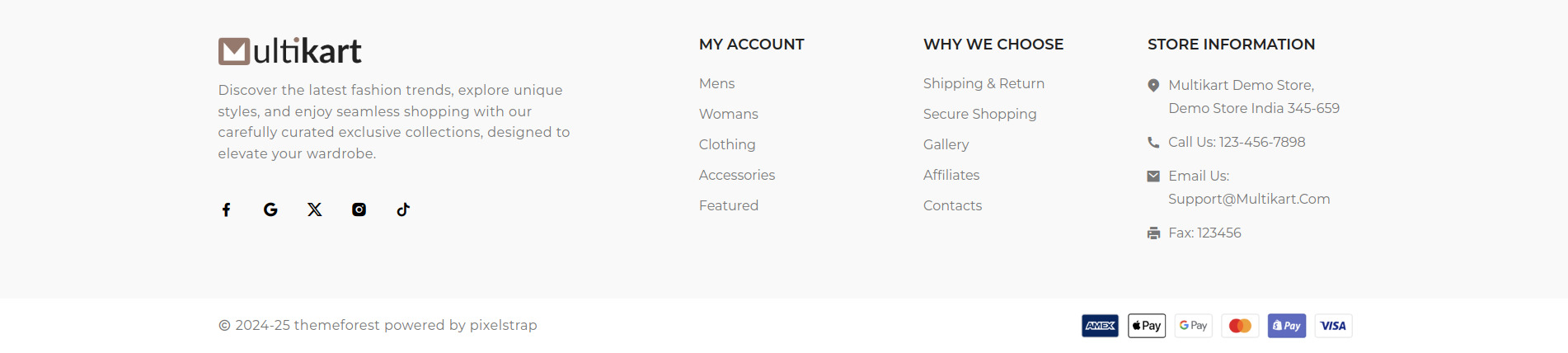Open the TikTok social icon
The image size is (1568, 353).
(403, 209)
